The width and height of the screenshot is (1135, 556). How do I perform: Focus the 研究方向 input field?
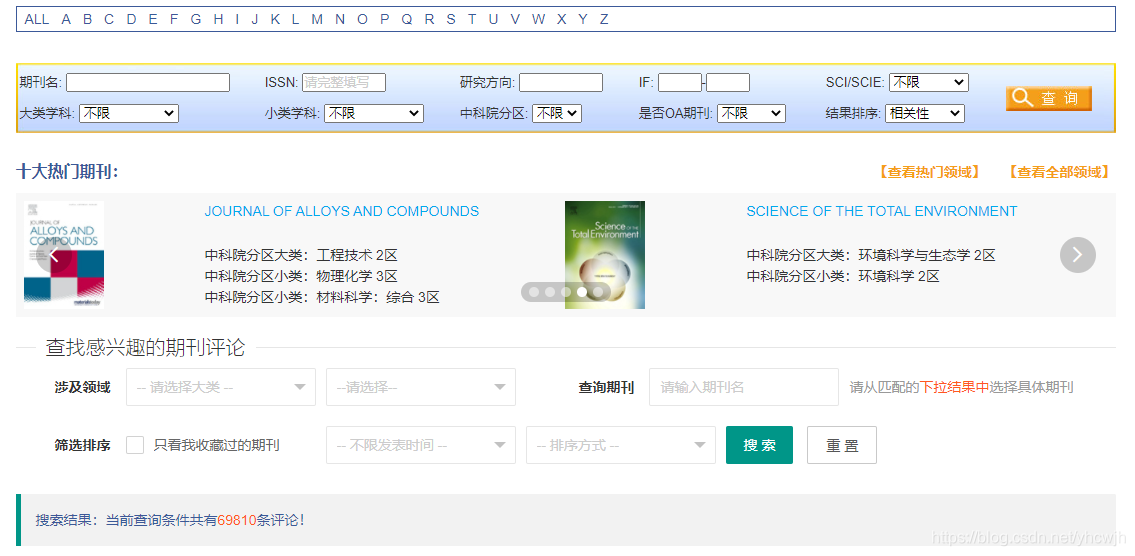pos(561,83)
